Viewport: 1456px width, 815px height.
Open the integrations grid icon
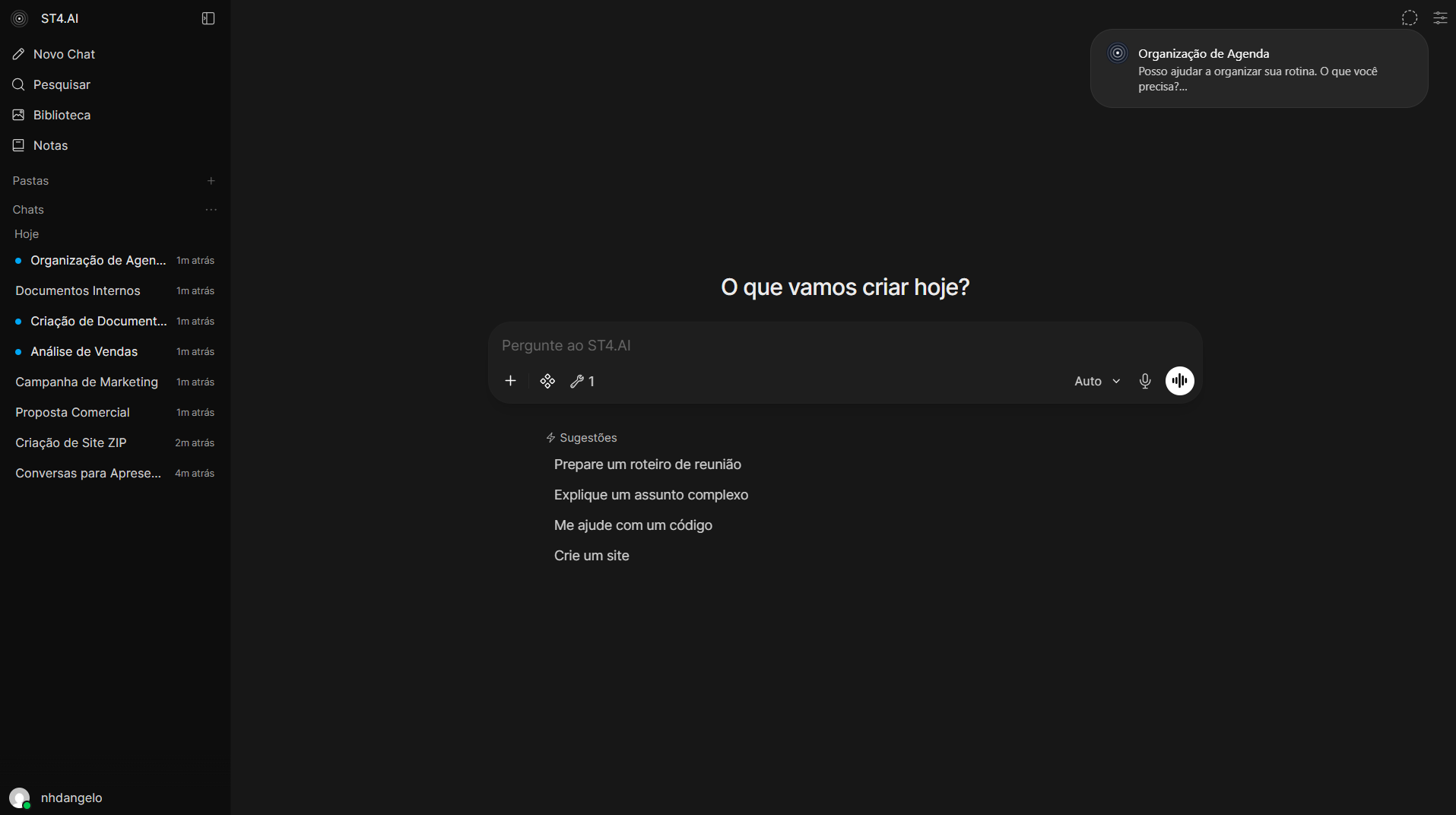point(547,381)
